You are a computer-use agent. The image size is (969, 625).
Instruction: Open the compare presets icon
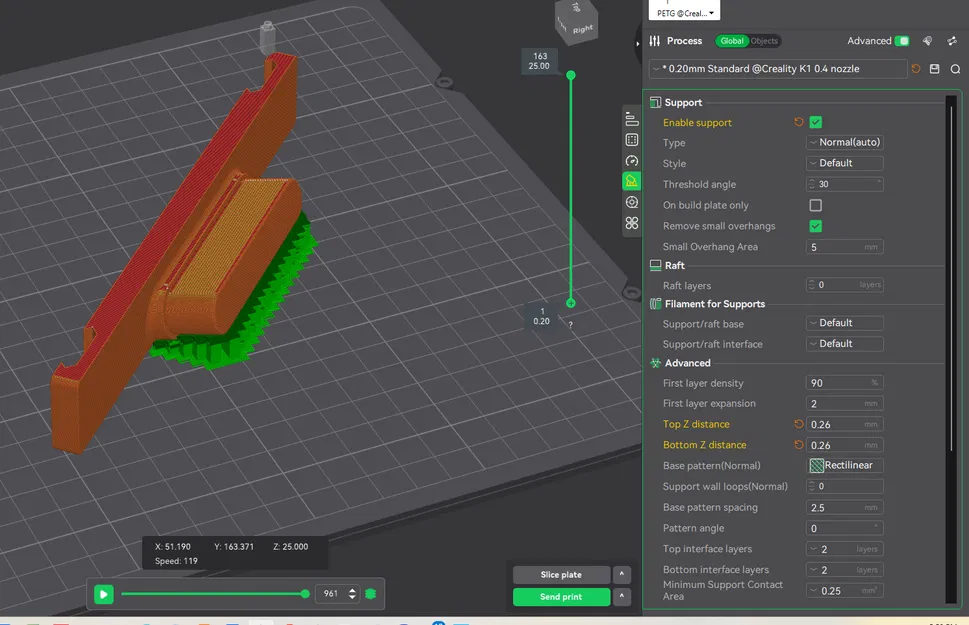[x=952, y=41]
